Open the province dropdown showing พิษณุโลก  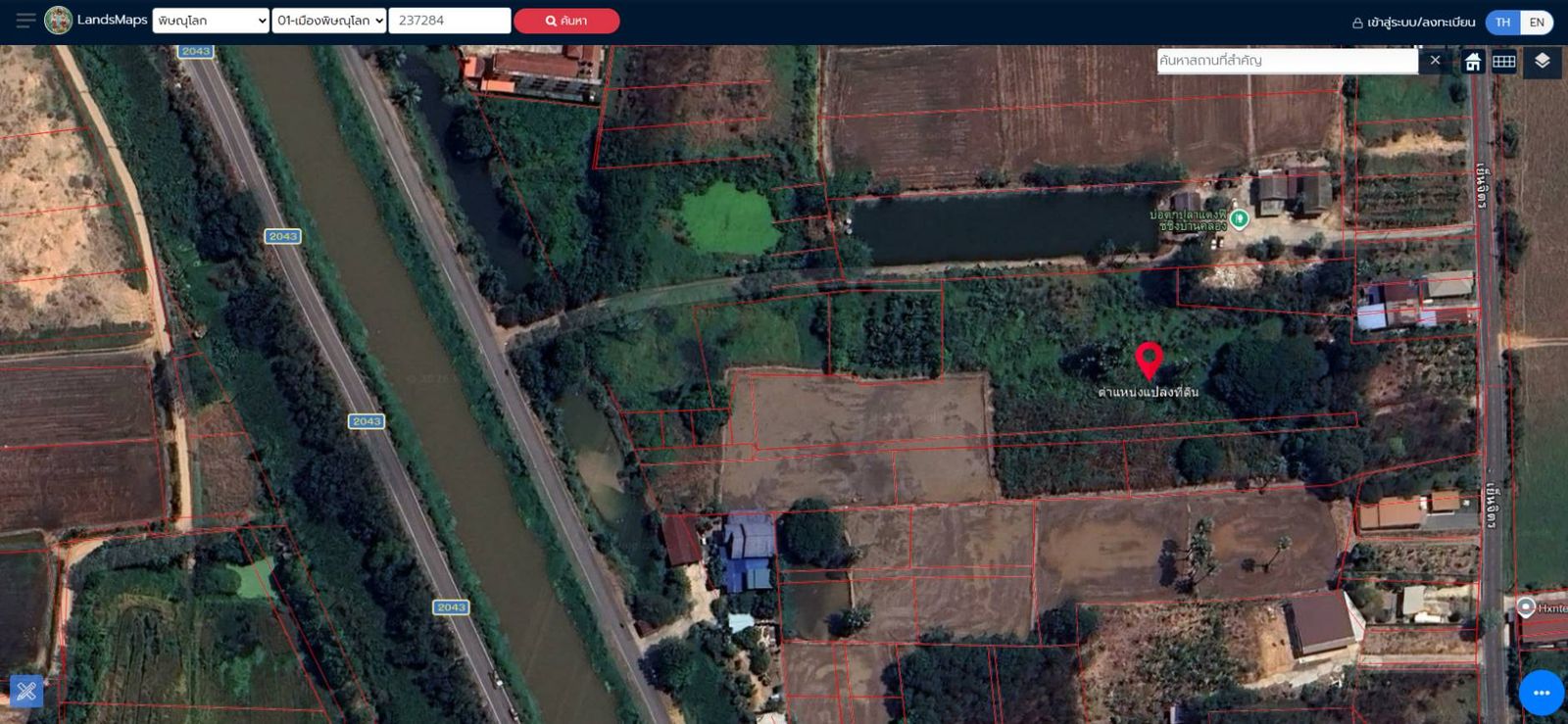coord(211,21)
